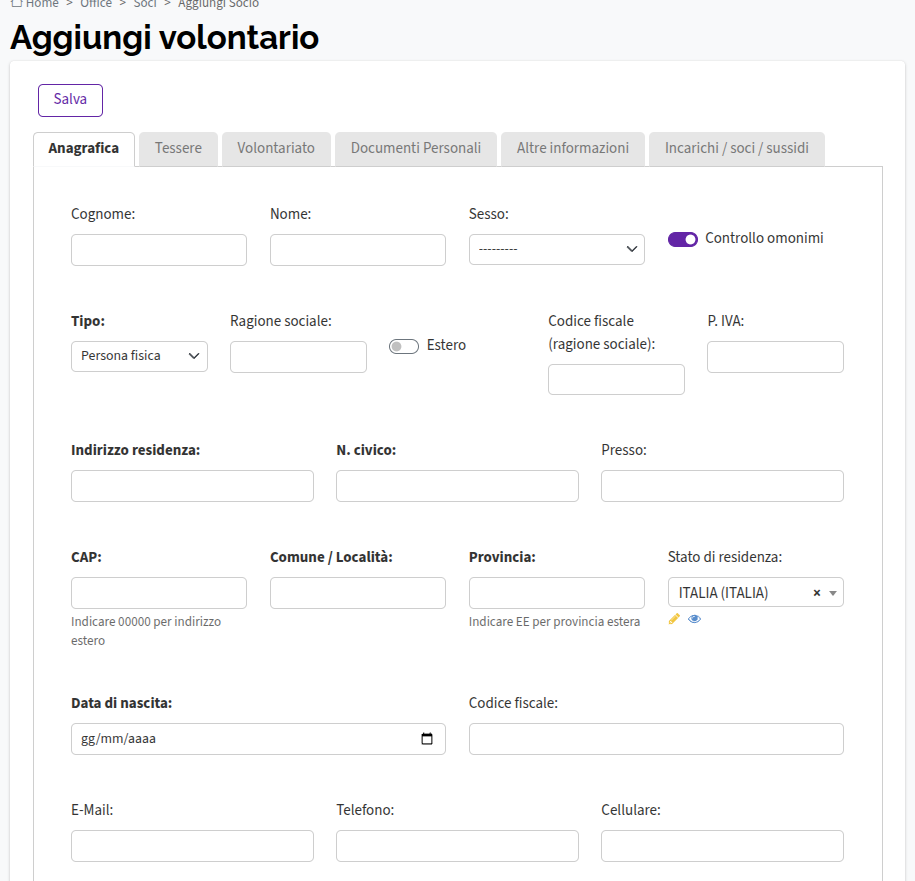
Task: Click the eye view icon under Stato di residenza
Action: (x=694, y=619)
